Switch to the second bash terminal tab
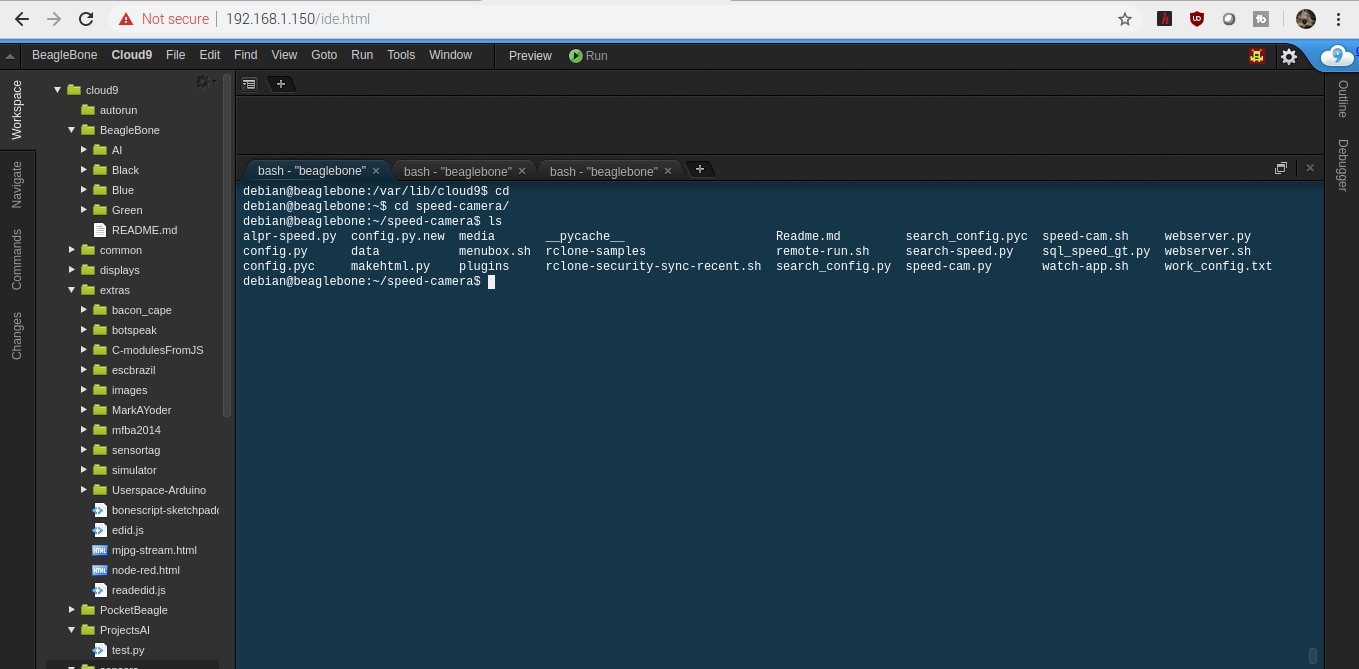Image resolution: width=1359 pixels, height=669 pixels. click(x=457, y=171)
